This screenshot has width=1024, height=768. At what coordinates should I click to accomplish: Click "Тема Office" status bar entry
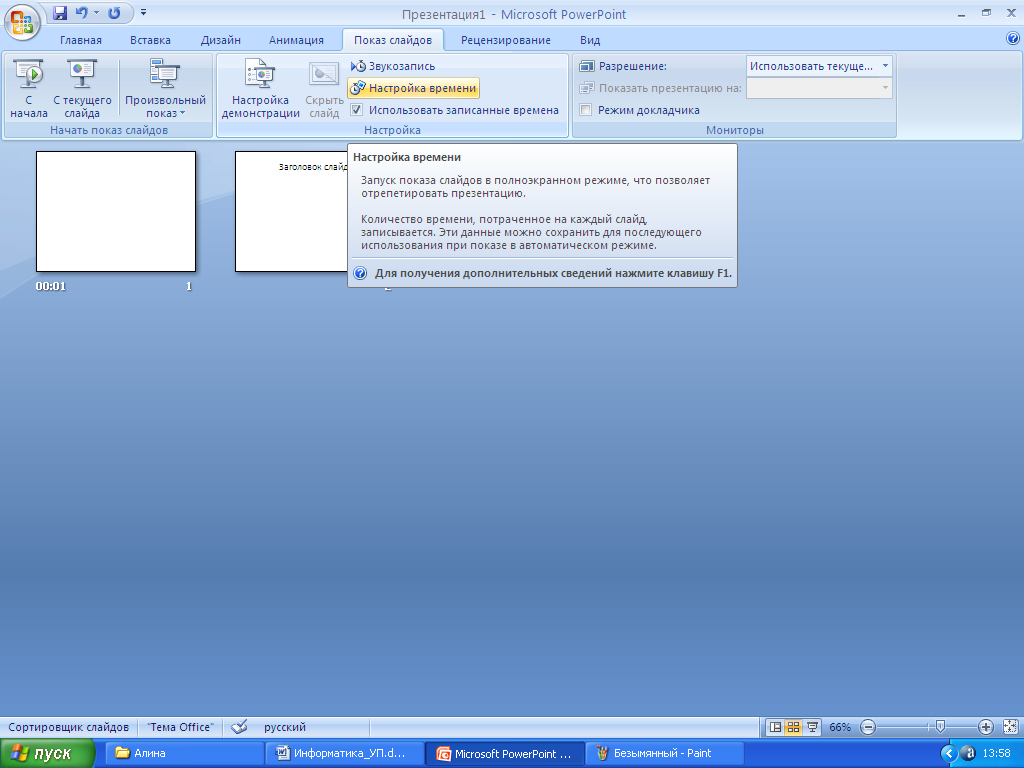coord(180,727)
